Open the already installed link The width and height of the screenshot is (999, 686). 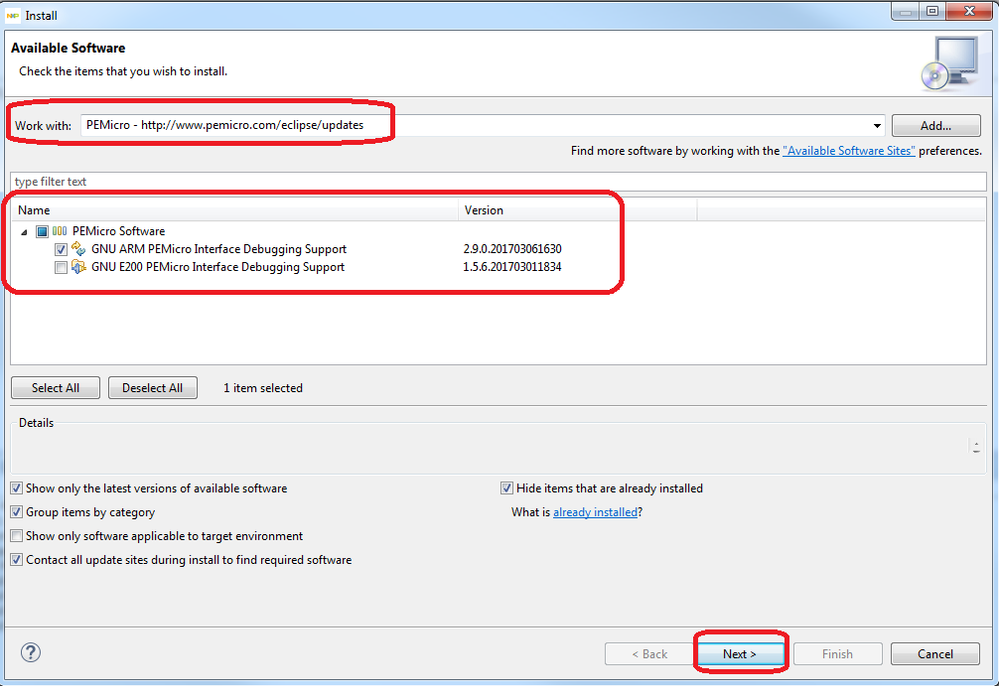pos(595,512)
